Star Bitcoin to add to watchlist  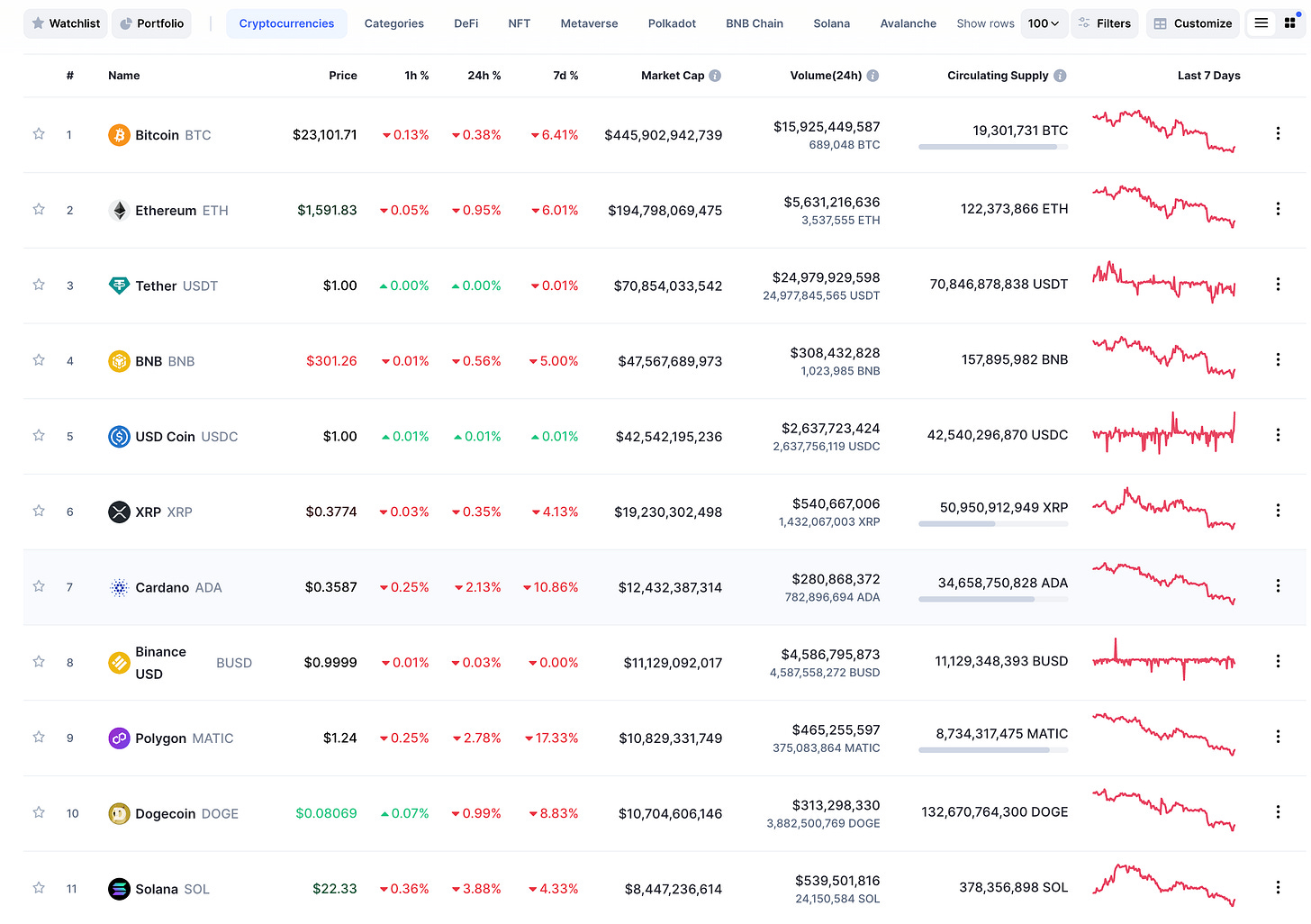tap(39, 134)
